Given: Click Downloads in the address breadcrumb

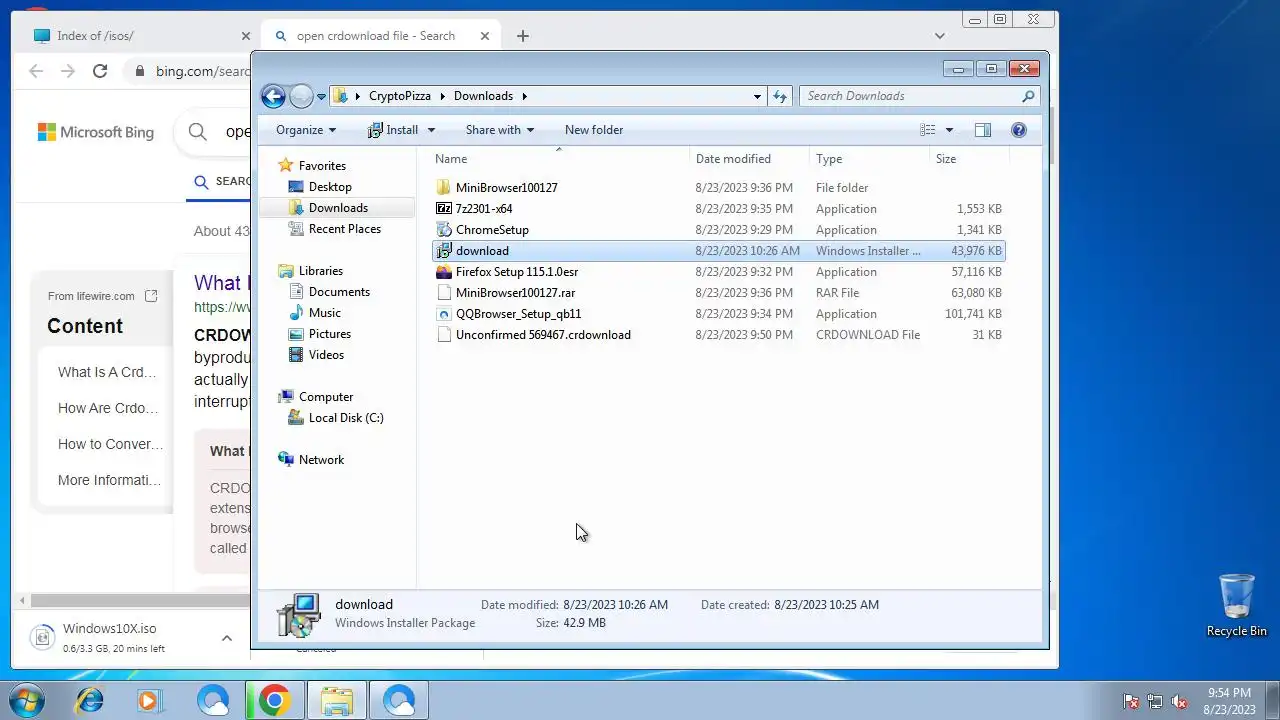Looking at the screenshot, I should [x=483, y=96].
